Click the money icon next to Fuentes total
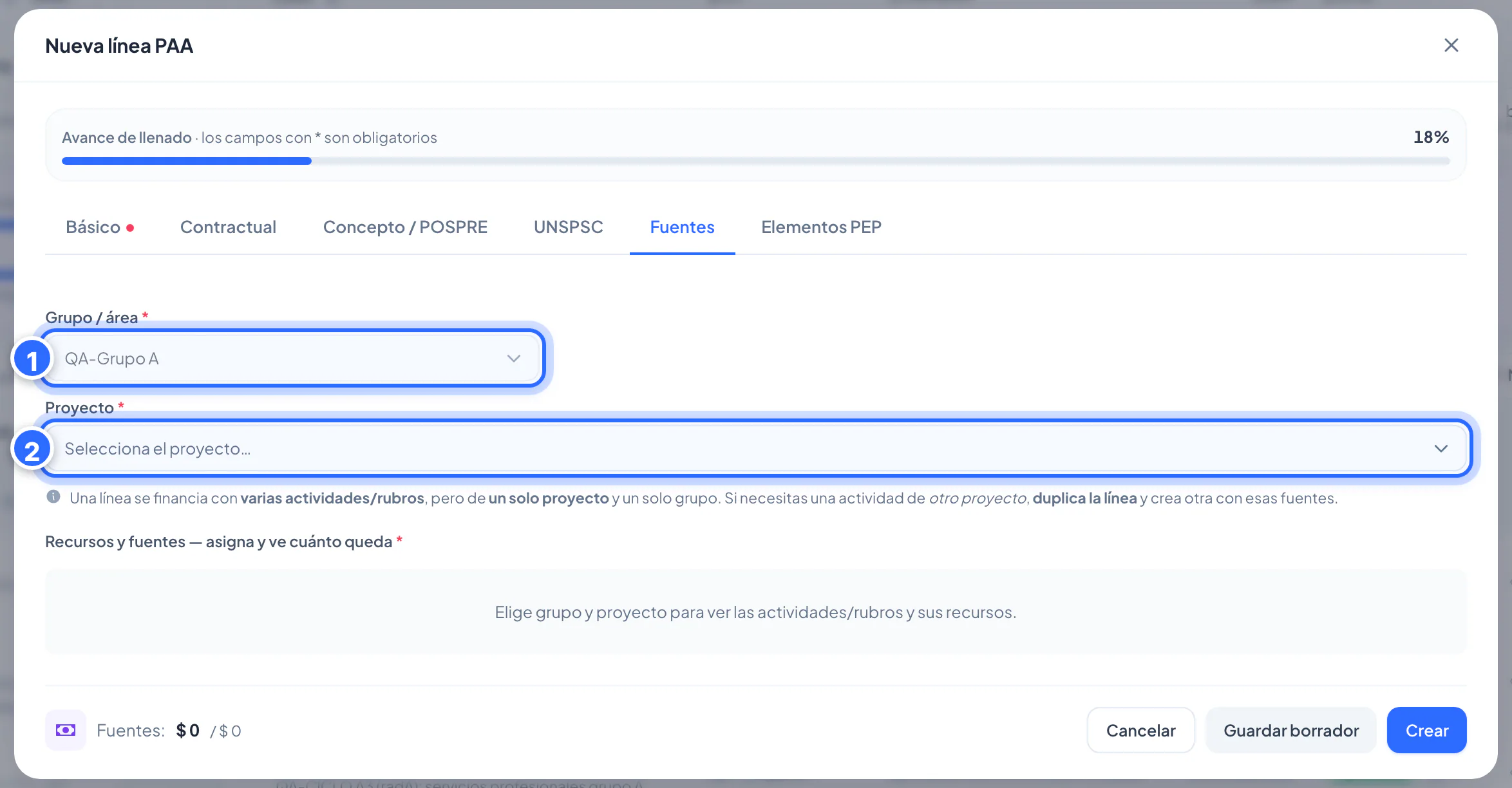Screen dimensions: 1512x788 66,730
